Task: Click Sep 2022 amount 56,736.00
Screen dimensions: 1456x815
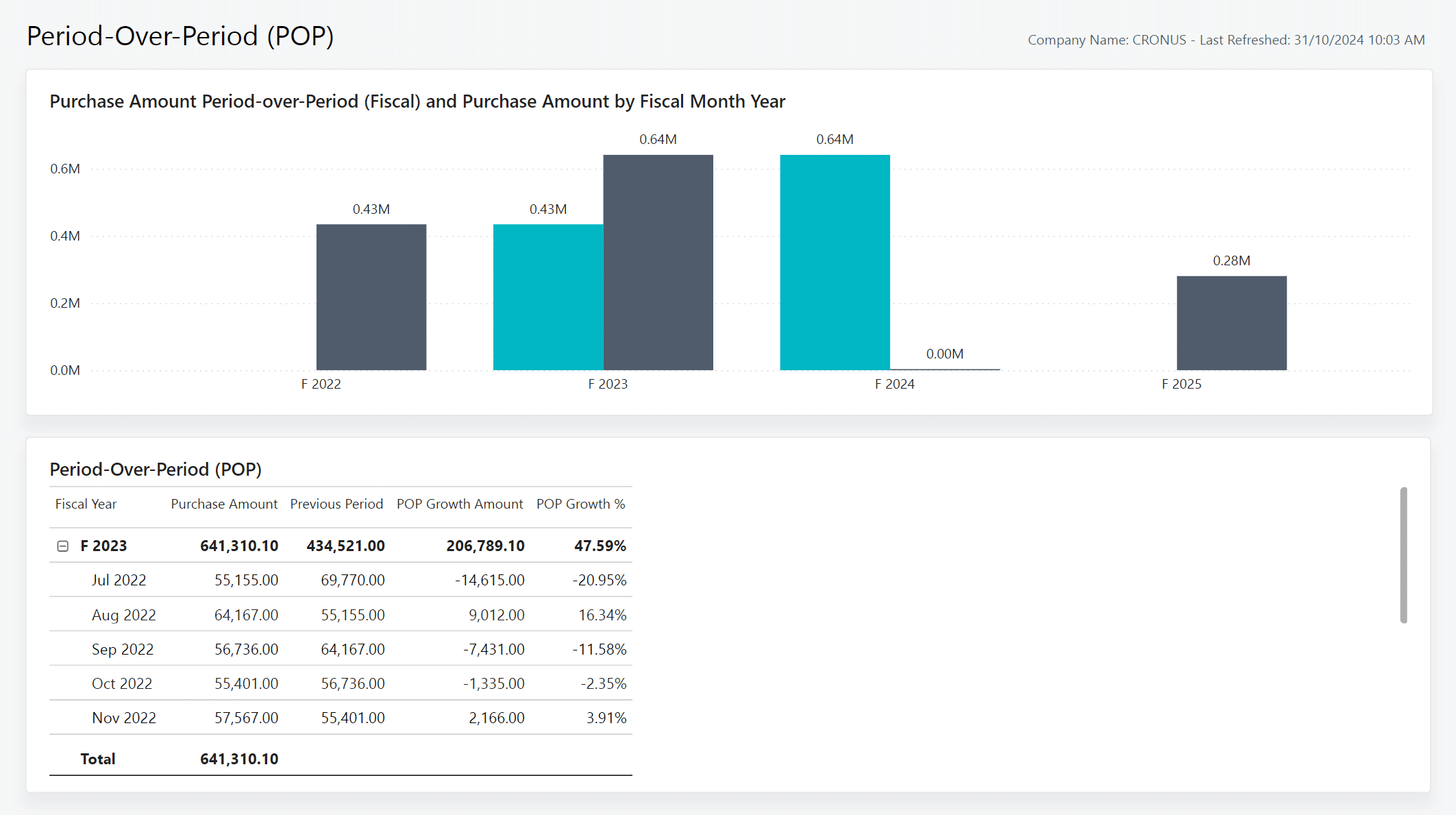Action: tap(247, 649)
